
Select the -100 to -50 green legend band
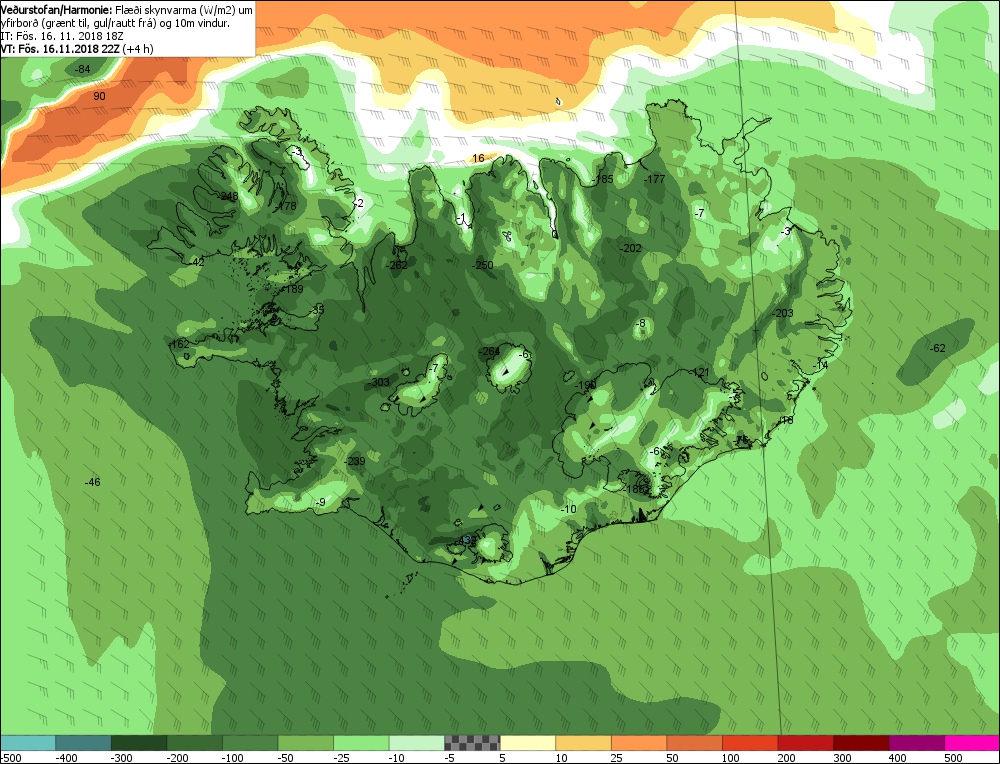point(250,743)
